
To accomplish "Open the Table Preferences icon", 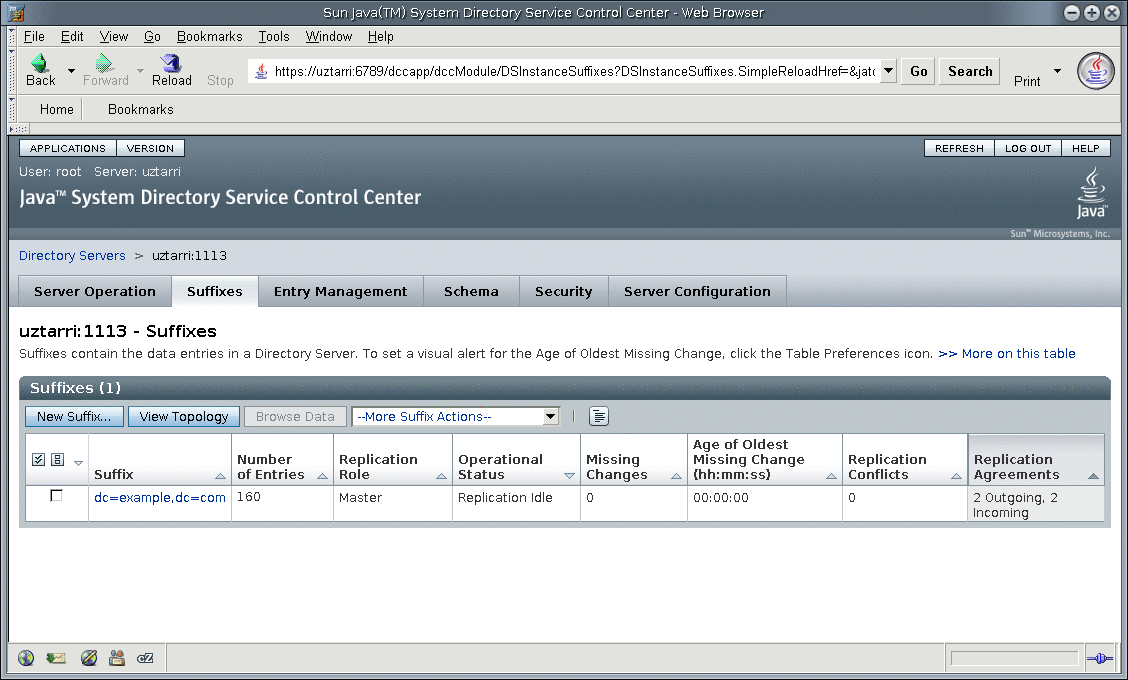I will pos(599,416).
